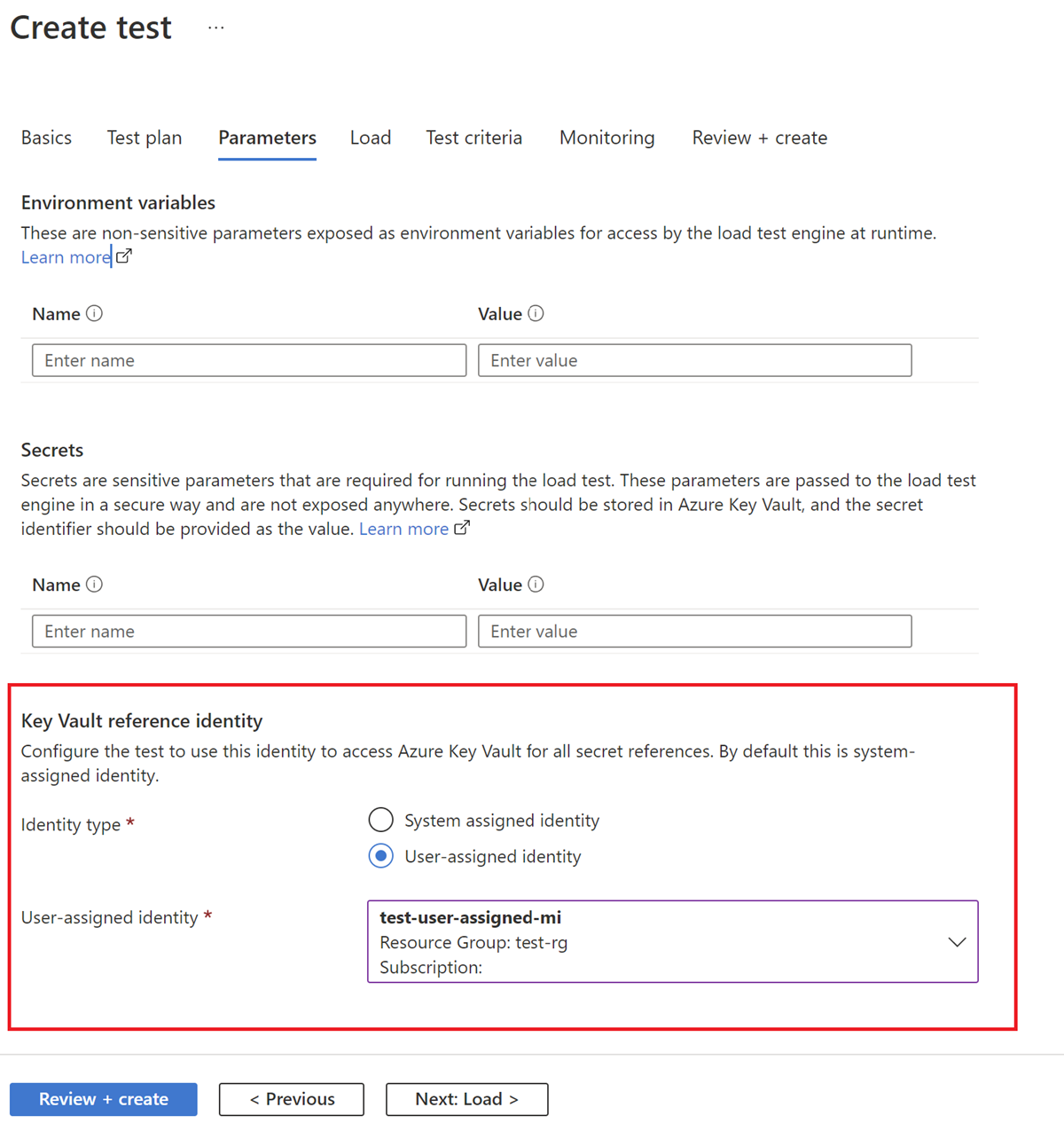Click the Enter name field under Environment variables
The height and width of the screenshot is (1139, 1064).
(248, 360)
